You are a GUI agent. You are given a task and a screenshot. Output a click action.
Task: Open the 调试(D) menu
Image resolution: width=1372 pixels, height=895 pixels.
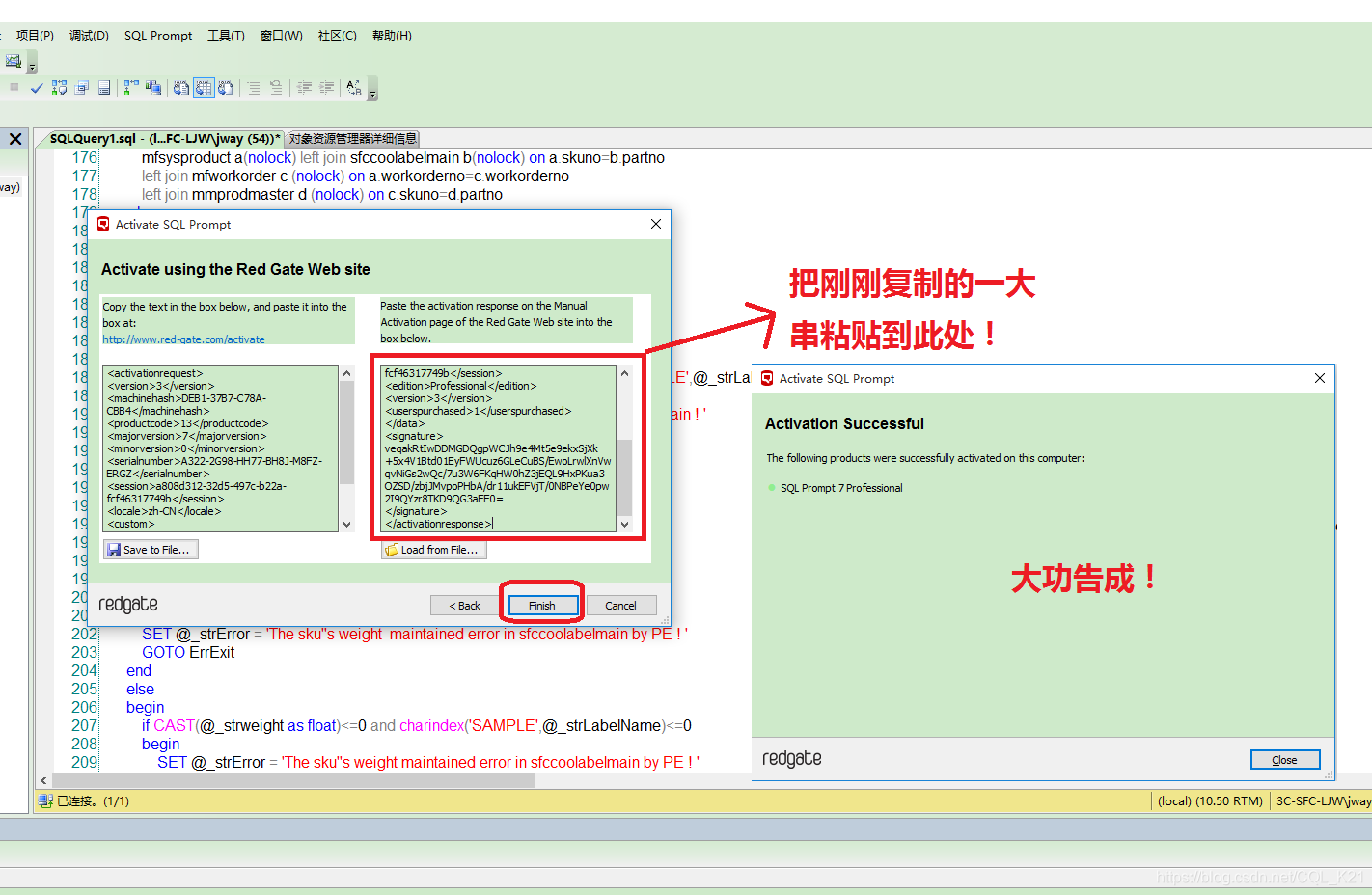pos(89,36)
